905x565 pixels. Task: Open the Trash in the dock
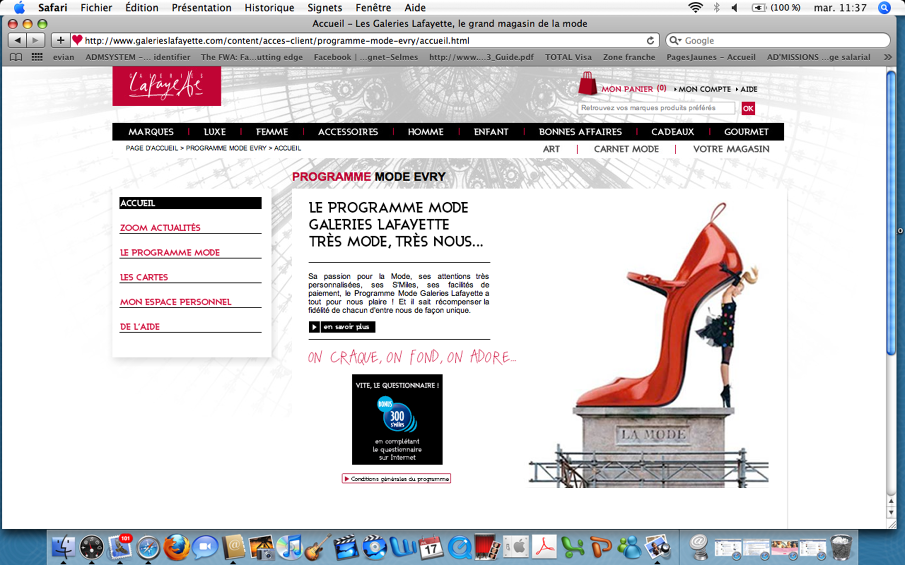pos(843,546)
